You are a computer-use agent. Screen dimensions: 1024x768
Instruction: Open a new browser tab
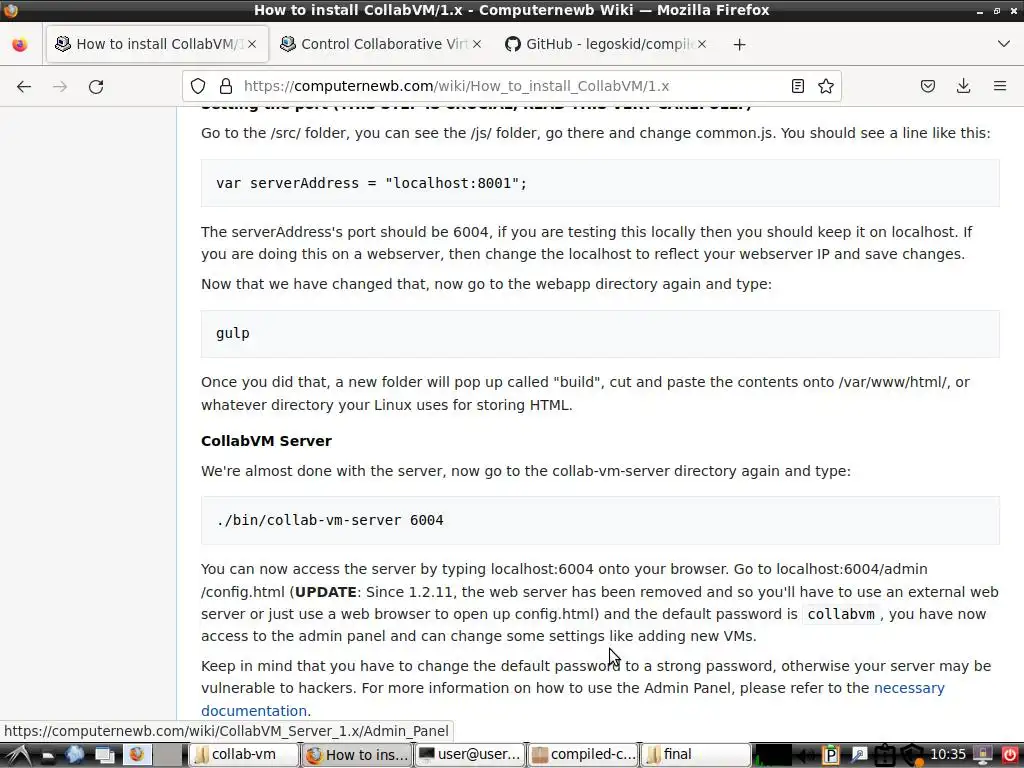(739, 44)
